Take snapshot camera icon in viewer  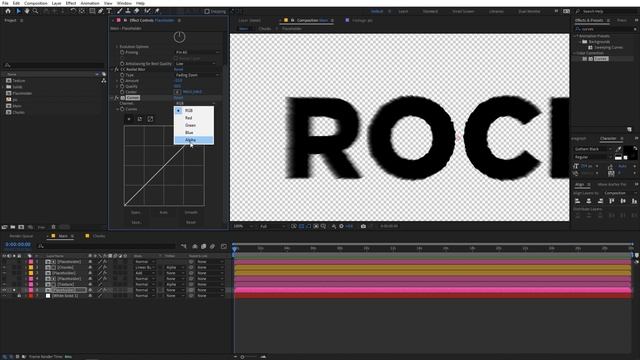363,226
